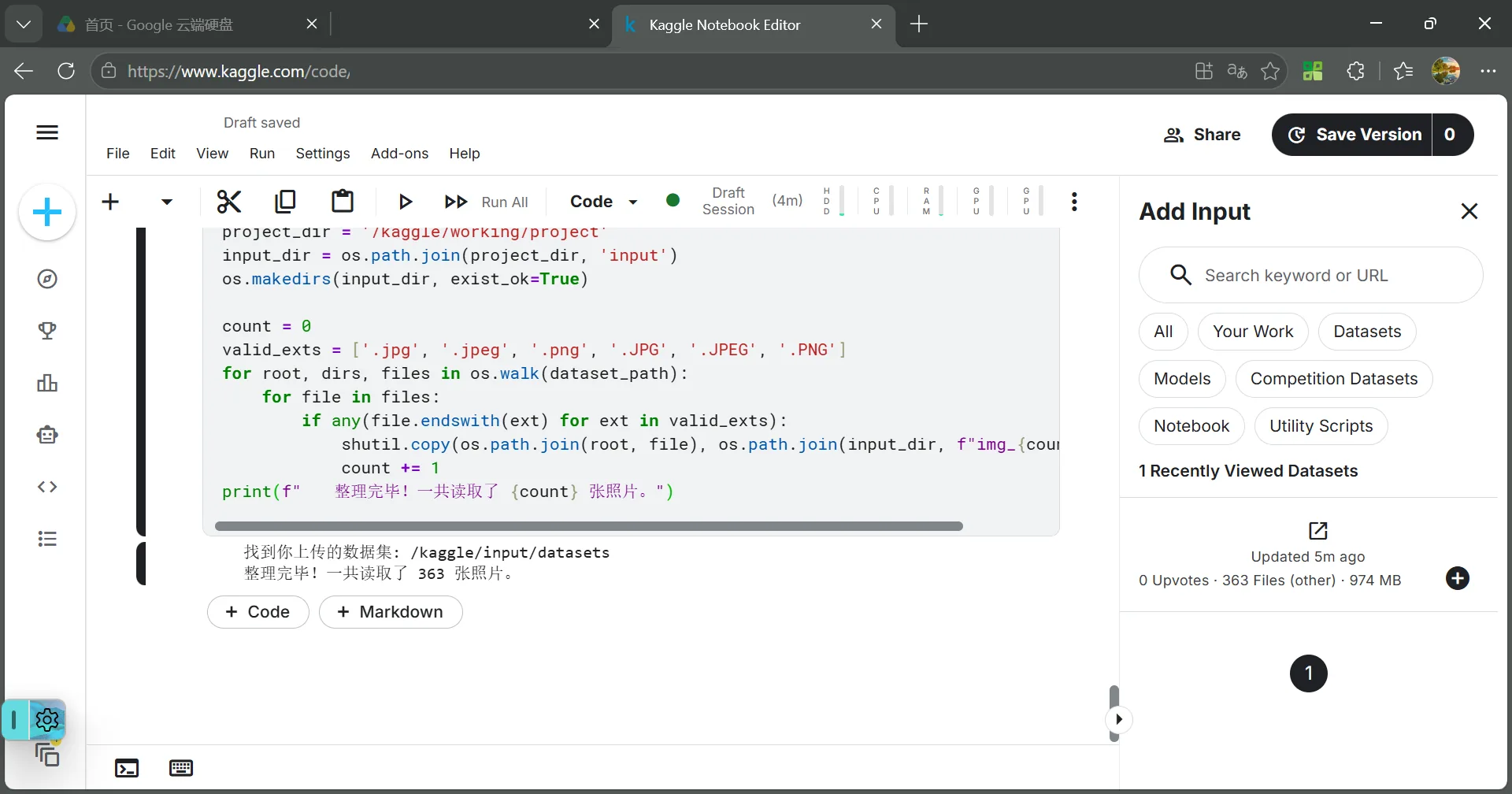Open browser extensions puzzle icon
Screen dimensions: 1512x794
1355,72
